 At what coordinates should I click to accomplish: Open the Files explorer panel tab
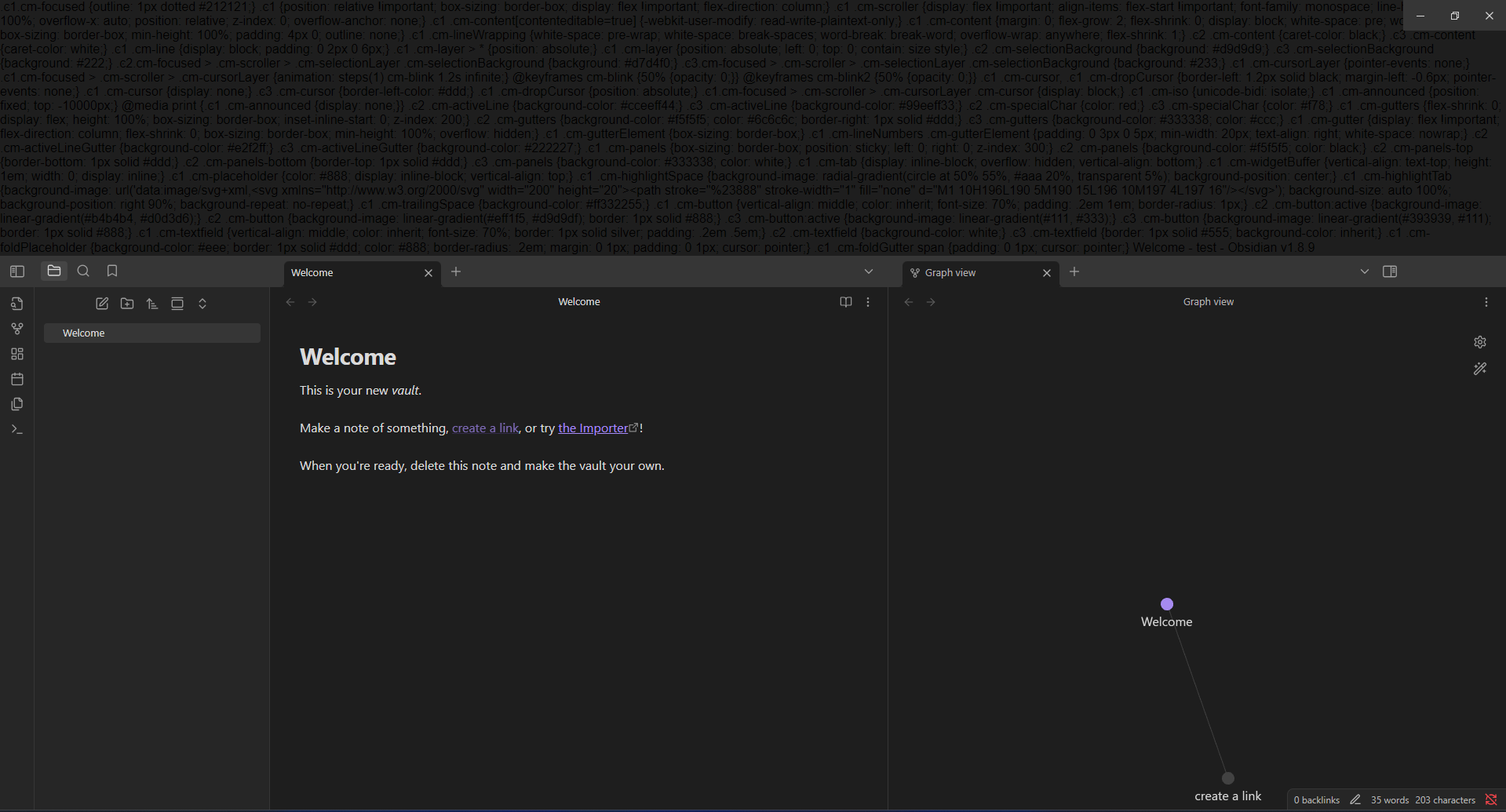(x=54, y=271)
